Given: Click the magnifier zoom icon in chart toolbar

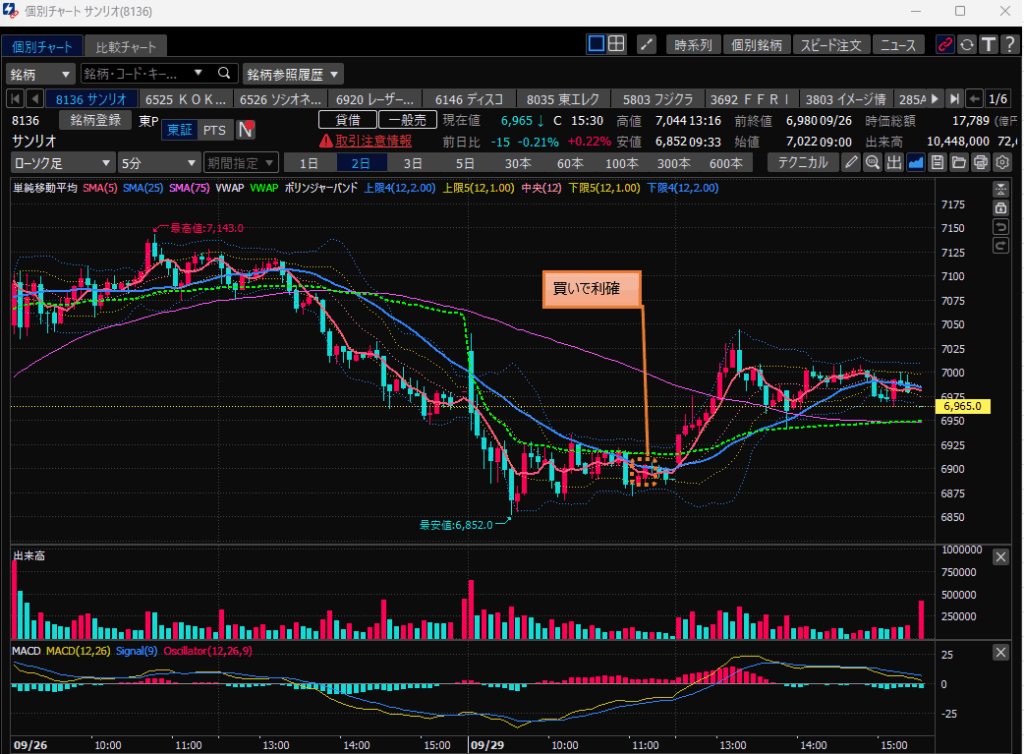Looking at the screenshot, I should coord(872,163).
